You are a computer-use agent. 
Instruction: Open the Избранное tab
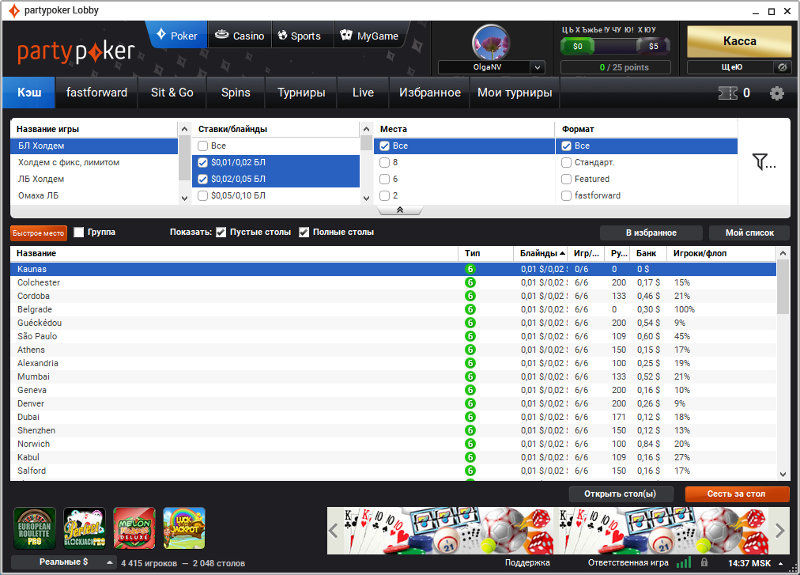point(430,92)
